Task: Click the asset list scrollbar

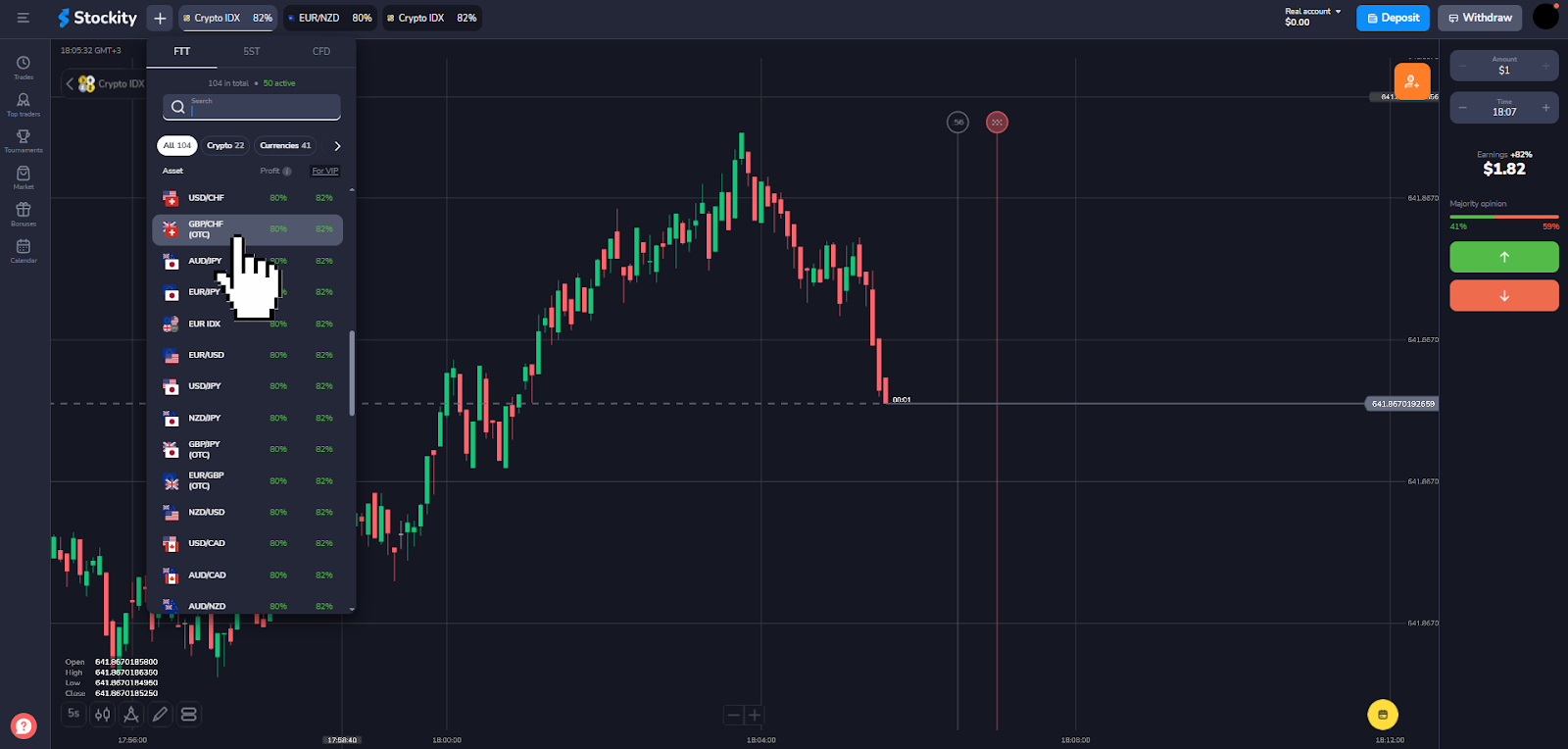Action: coord(352,373)
